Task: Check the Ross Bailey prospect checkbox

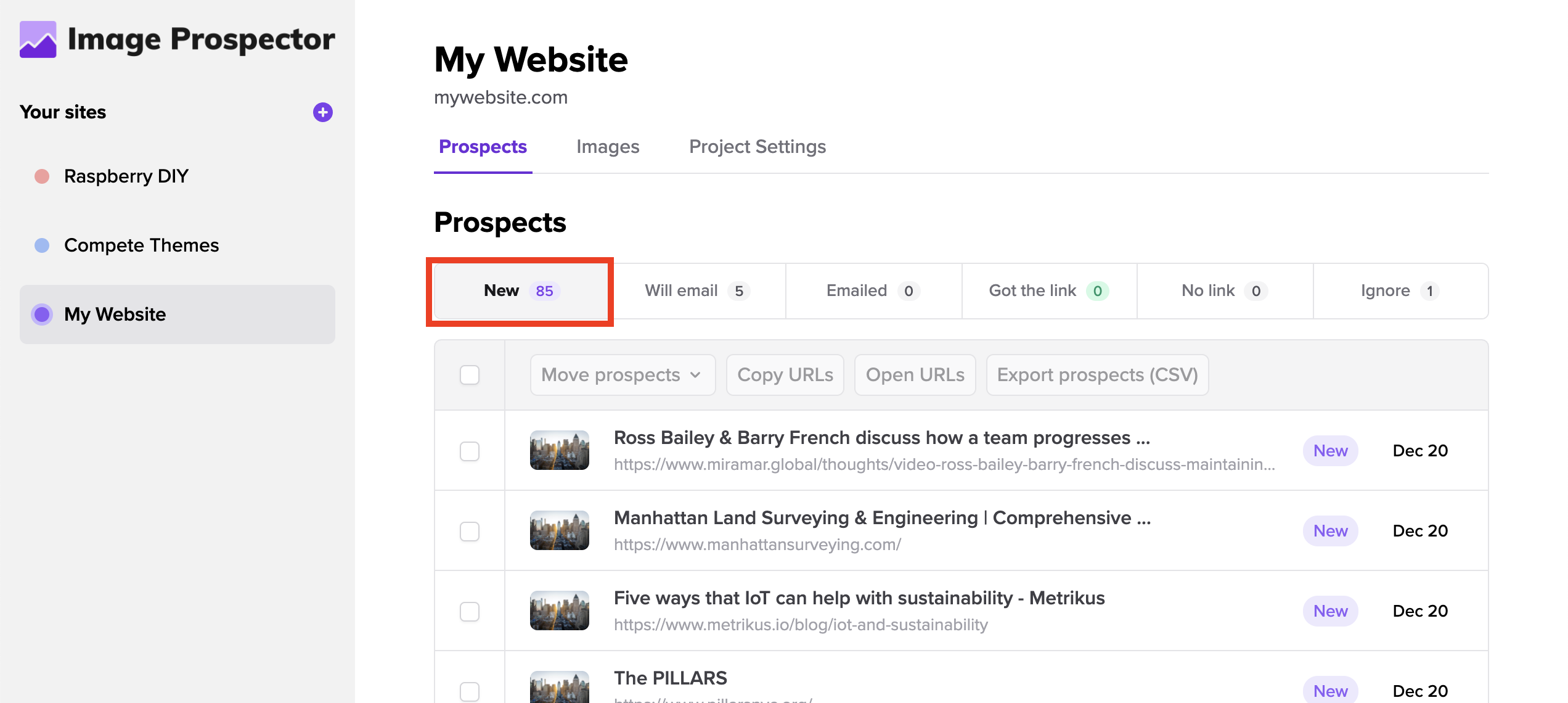Action: click(x=470, y=451)
